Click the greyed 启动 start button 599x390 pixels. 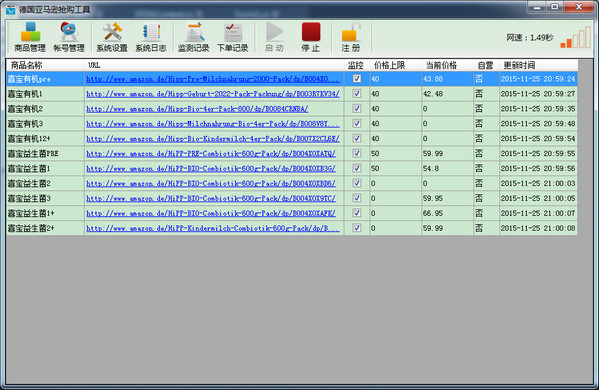coord(274,37)
